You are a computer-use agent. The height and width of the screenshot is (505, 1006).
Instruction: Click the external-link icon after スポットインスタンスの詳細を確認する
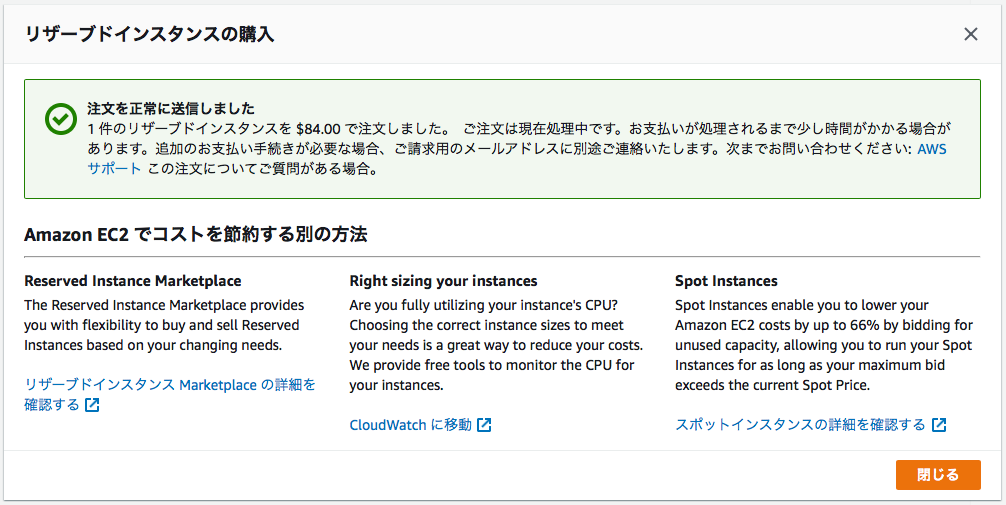(939, 425)
